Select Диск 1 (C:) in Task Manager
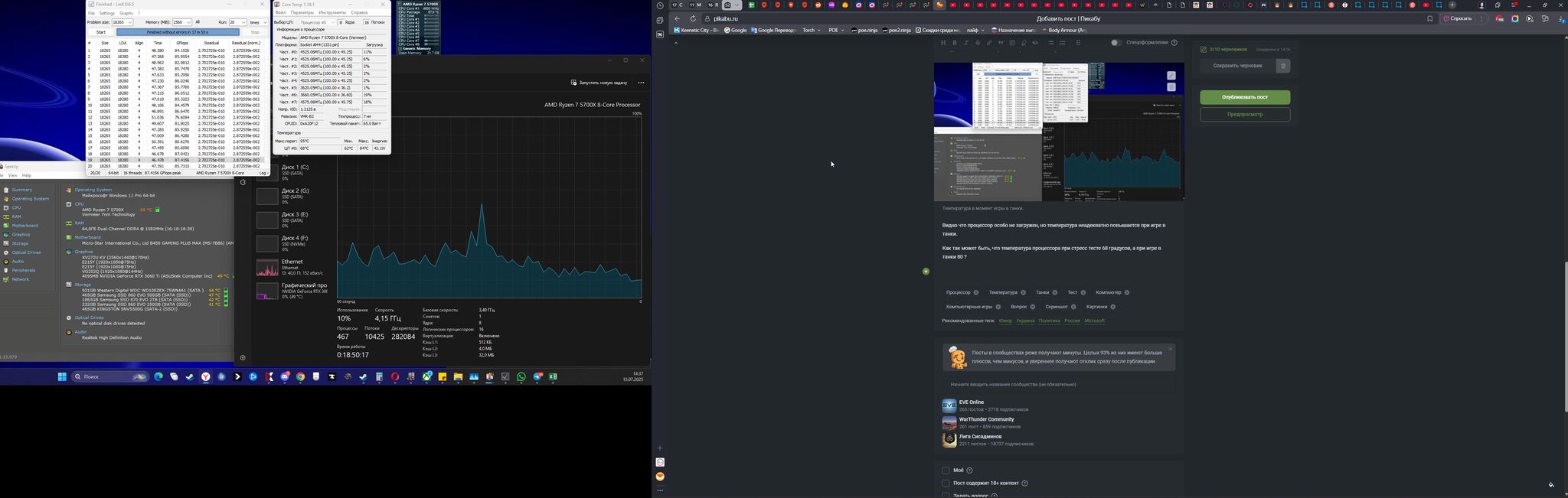The height and width of the screenshot is (498, 1568). click(292, 172)
